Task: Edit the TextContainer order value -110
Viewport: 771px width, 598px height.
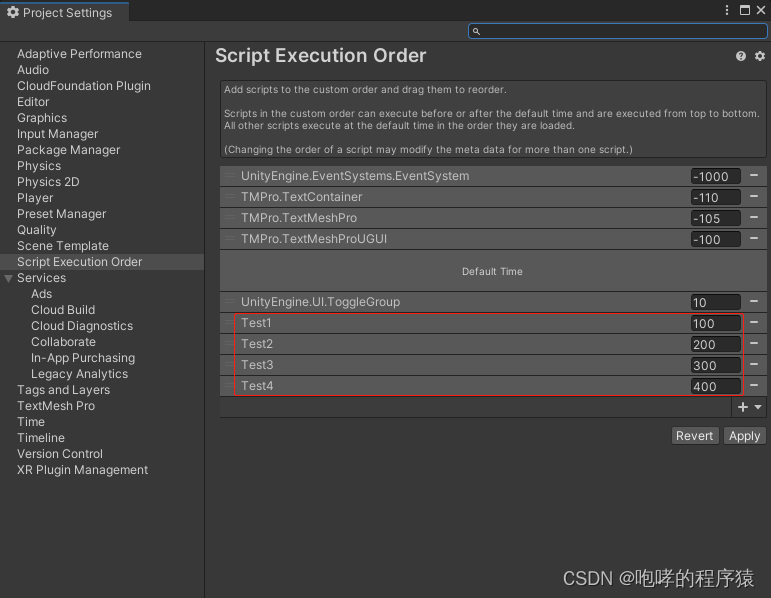Action: (x=715, y=198)
